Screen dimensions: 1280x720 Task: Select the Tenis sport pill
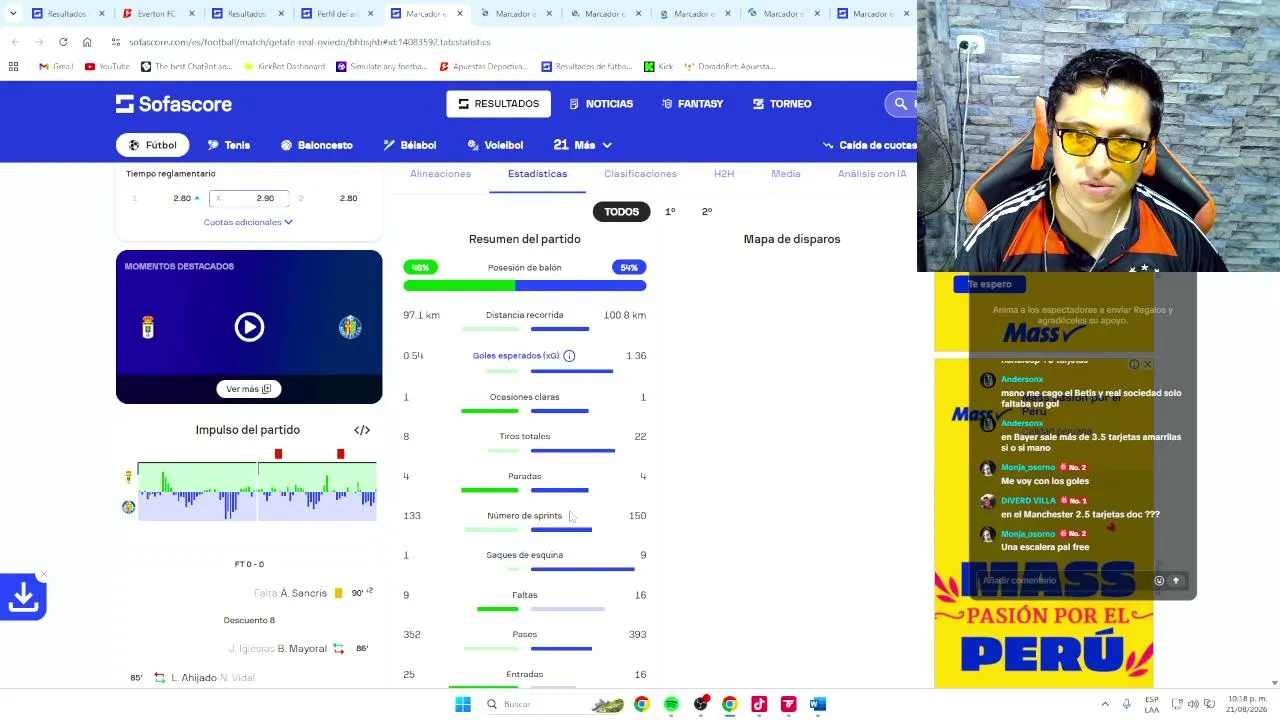228,145
